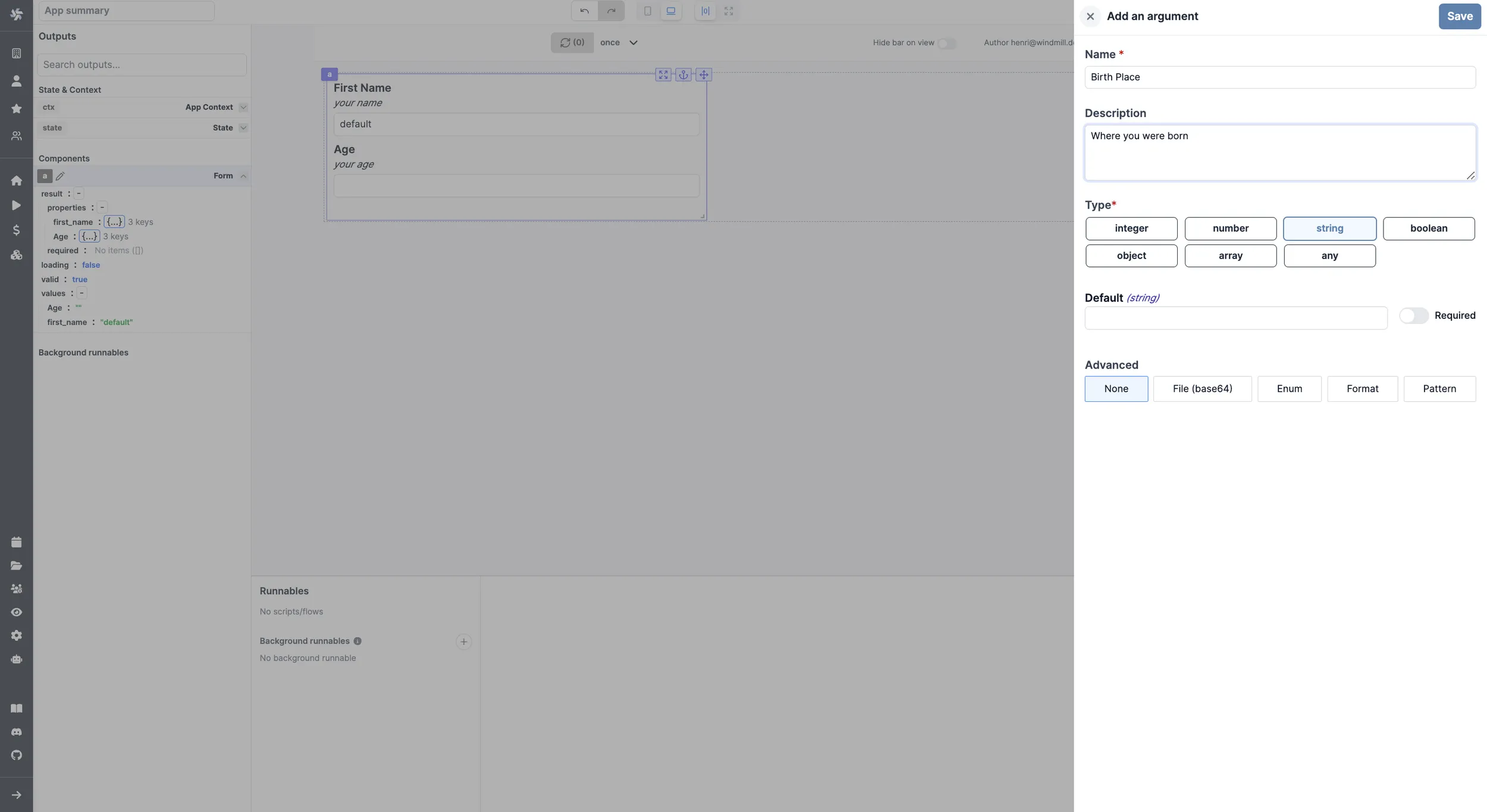Toggle the Required switch
1487x812 pixels.
[1413, 316]
